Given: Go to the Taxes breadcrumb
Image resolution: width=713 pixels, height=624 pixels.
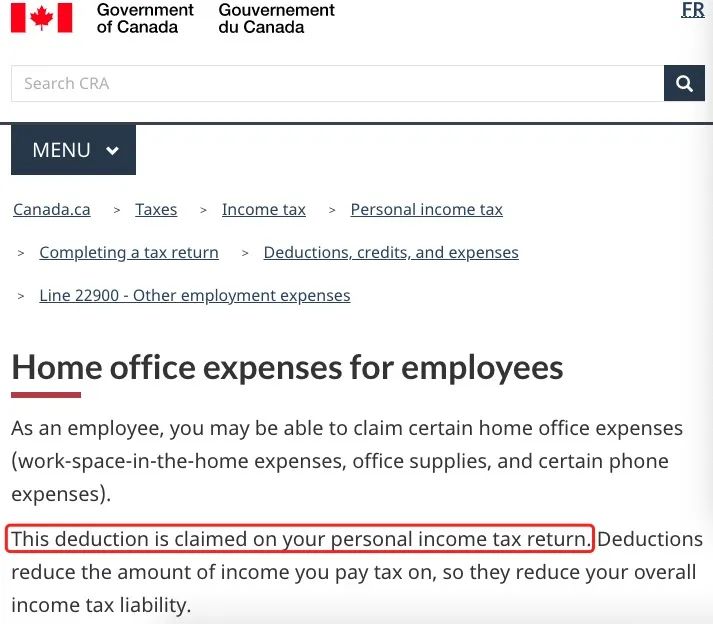Looking at the screenshot, I should (156, 210).
